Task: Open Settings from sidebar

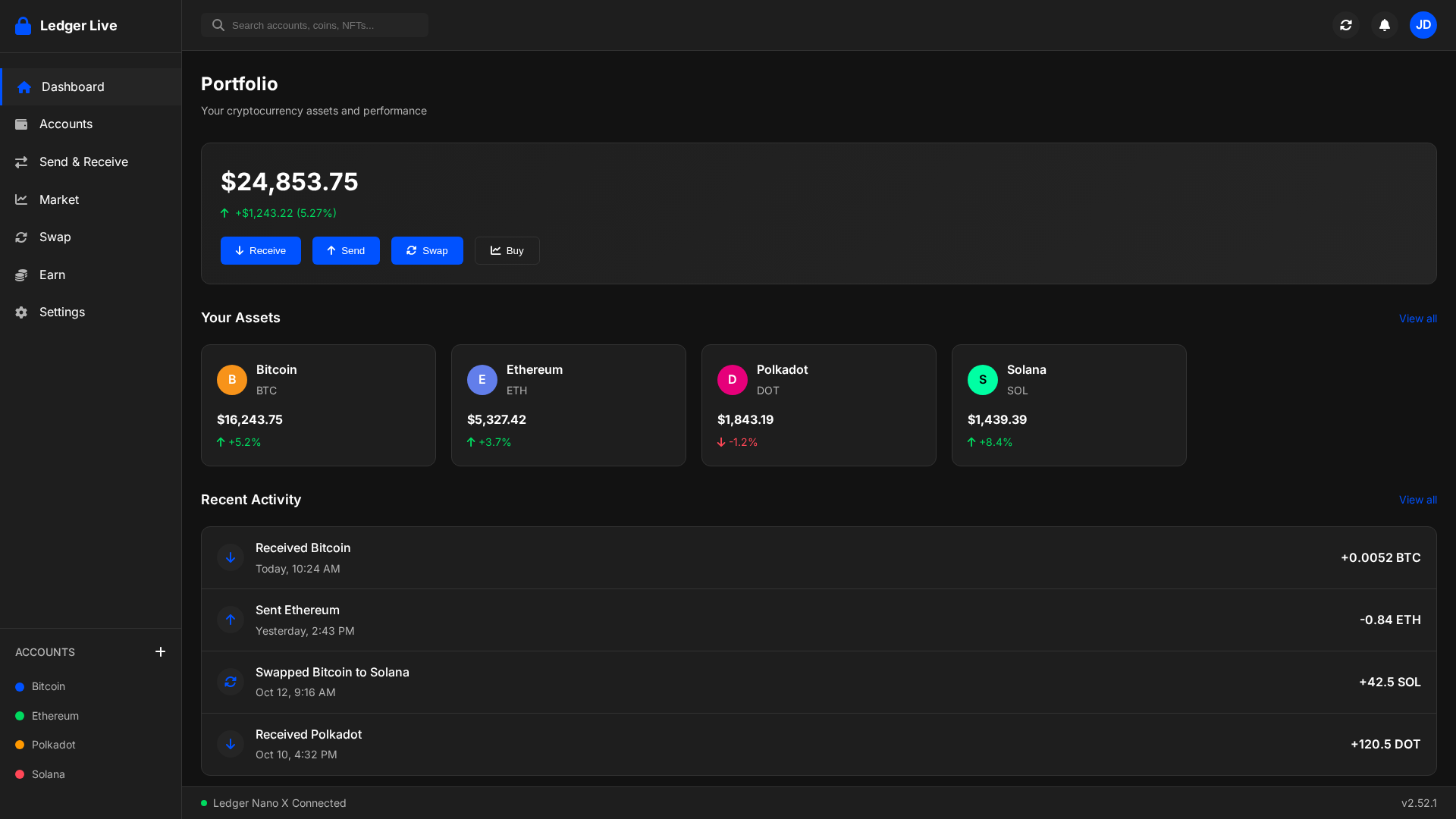Action: (x=91, y=312)
